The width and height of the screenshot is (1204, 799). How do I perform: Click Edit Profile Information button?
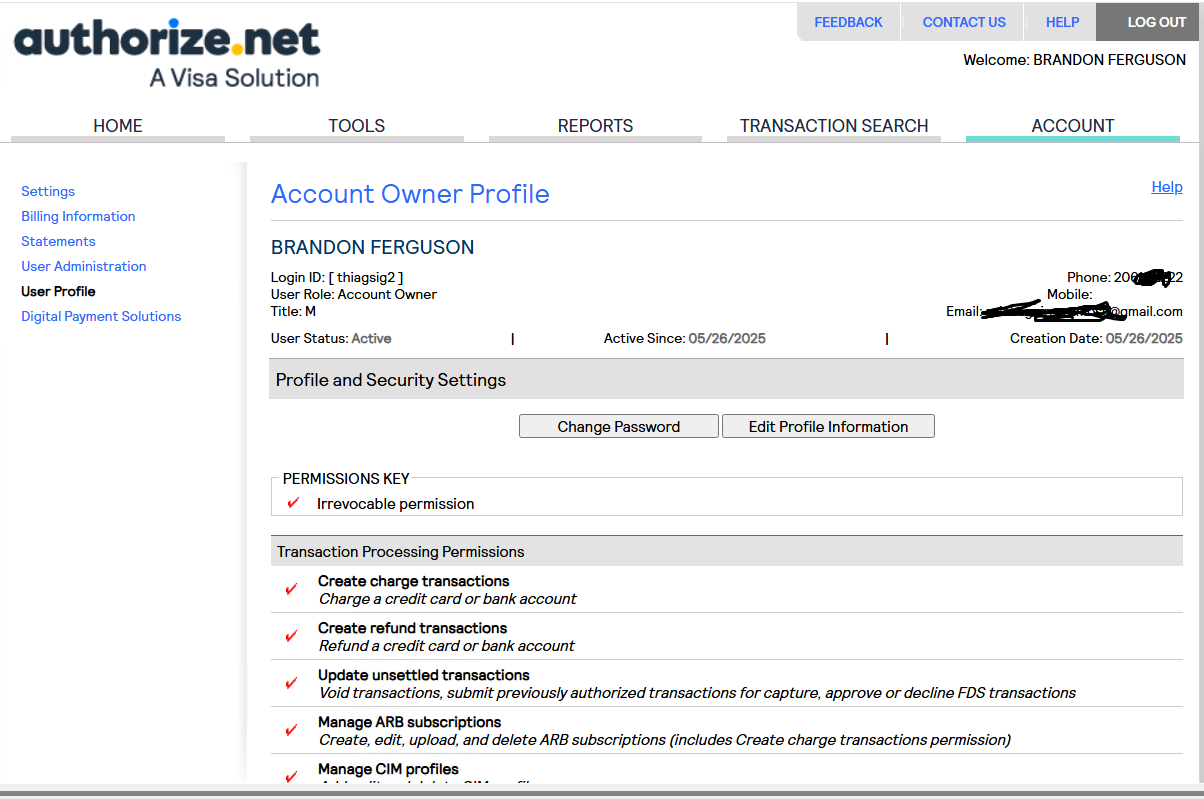(x=828, y=426)
